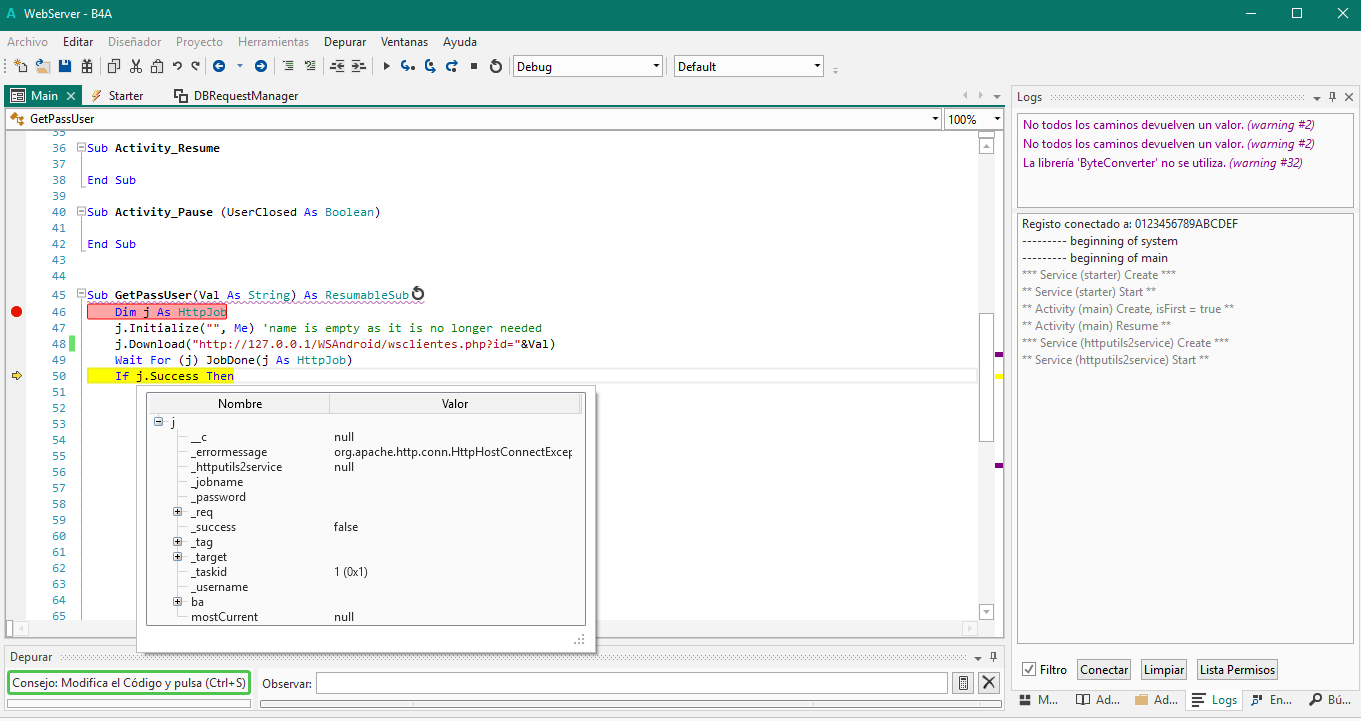Save the project with the floppy icon
The height and width of the screenshot is (721, 1361).
pyautogui.click(x=65, y=67)
